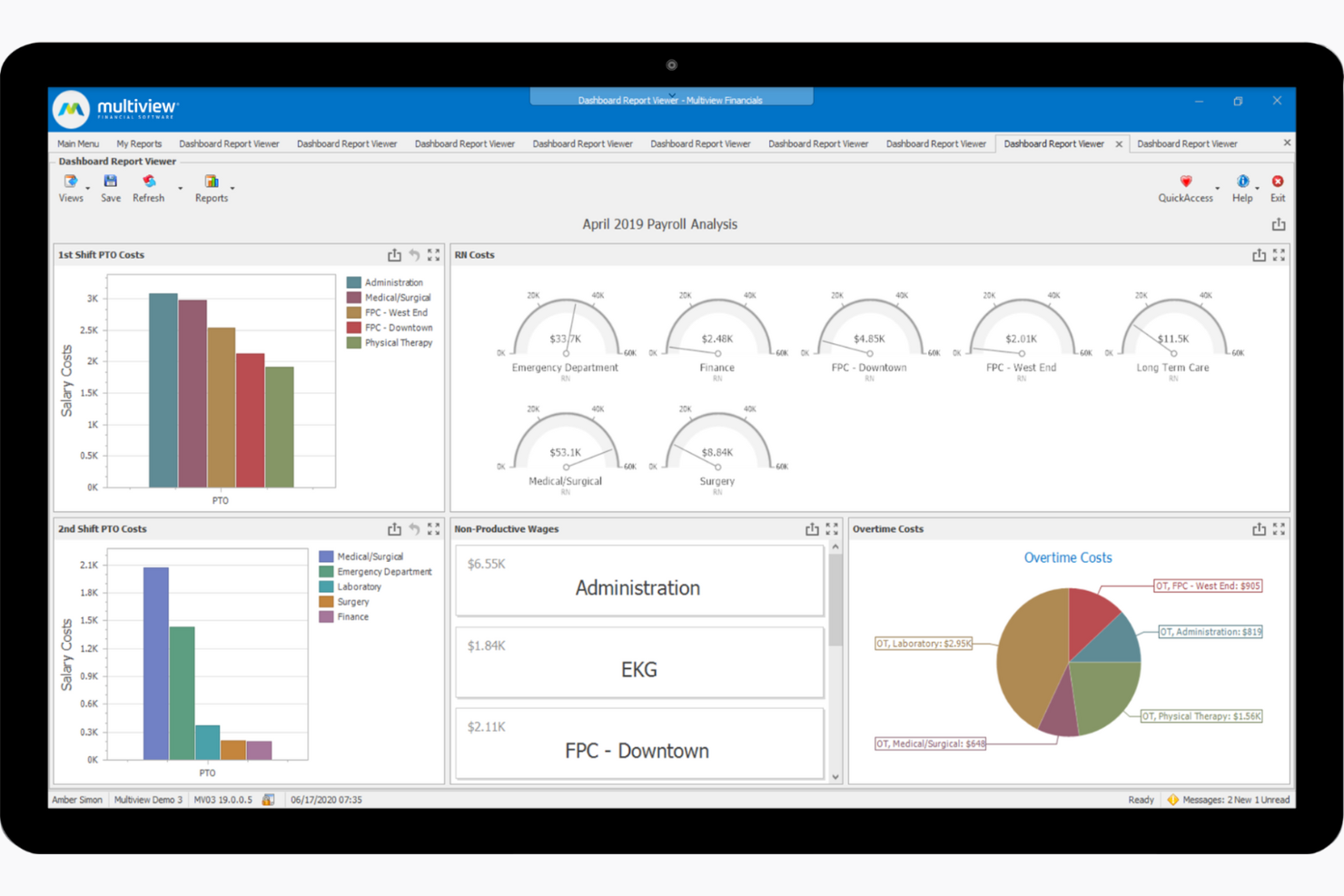This screenshot has width=1344, height=896.
Task: Click the undo arrow icon on 2nd Shift PTO Costs
Action: click(x=414, y=528)
